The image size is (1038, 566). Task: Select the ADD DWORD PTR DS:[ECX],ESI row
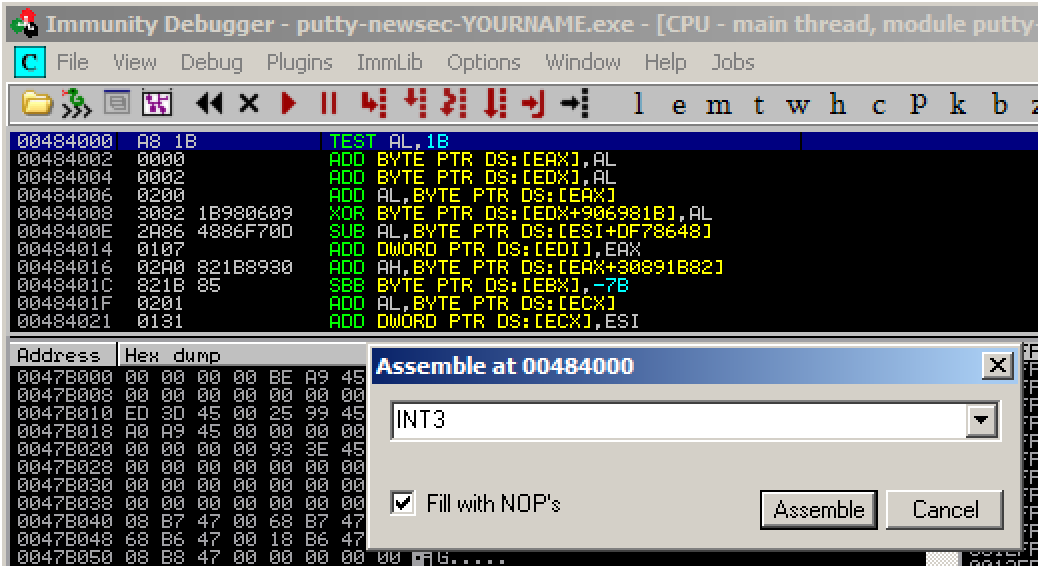[523, 321]
